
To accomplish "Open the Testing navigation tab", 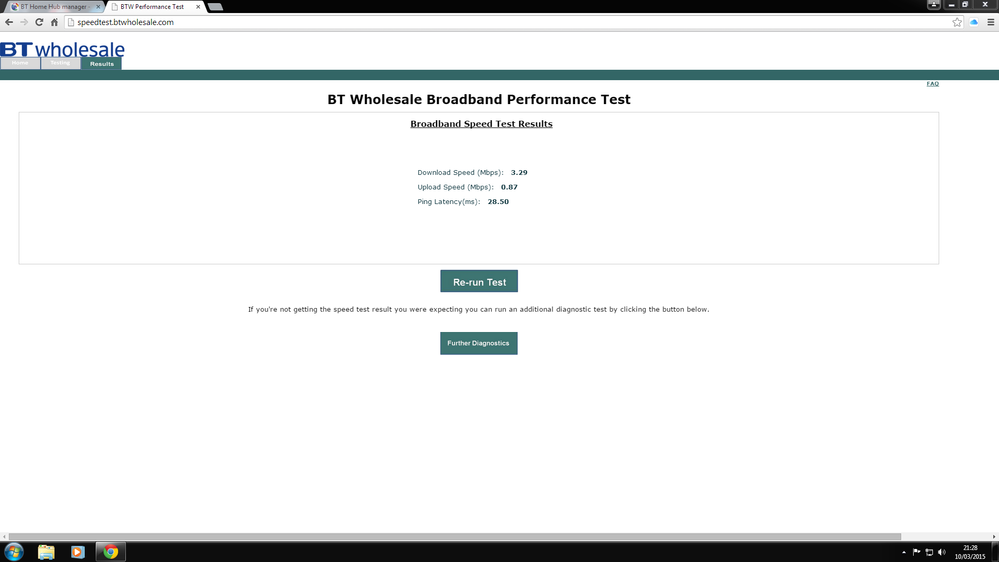I will coord(61,63).
